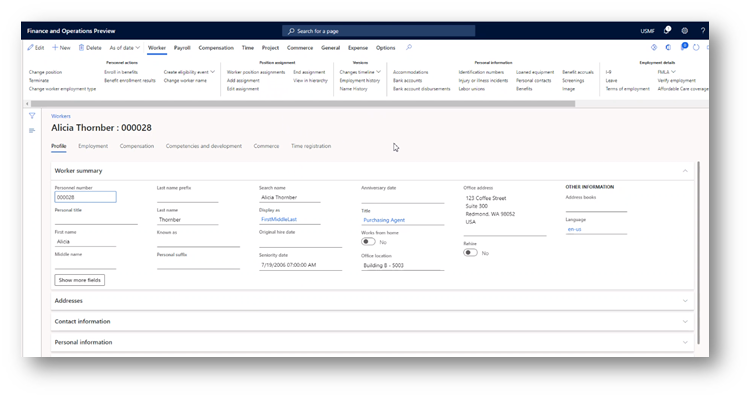751x399 pixels.
Task: Open the As of date dropdown
Action: pyautogui.click(x=125, y=47)
